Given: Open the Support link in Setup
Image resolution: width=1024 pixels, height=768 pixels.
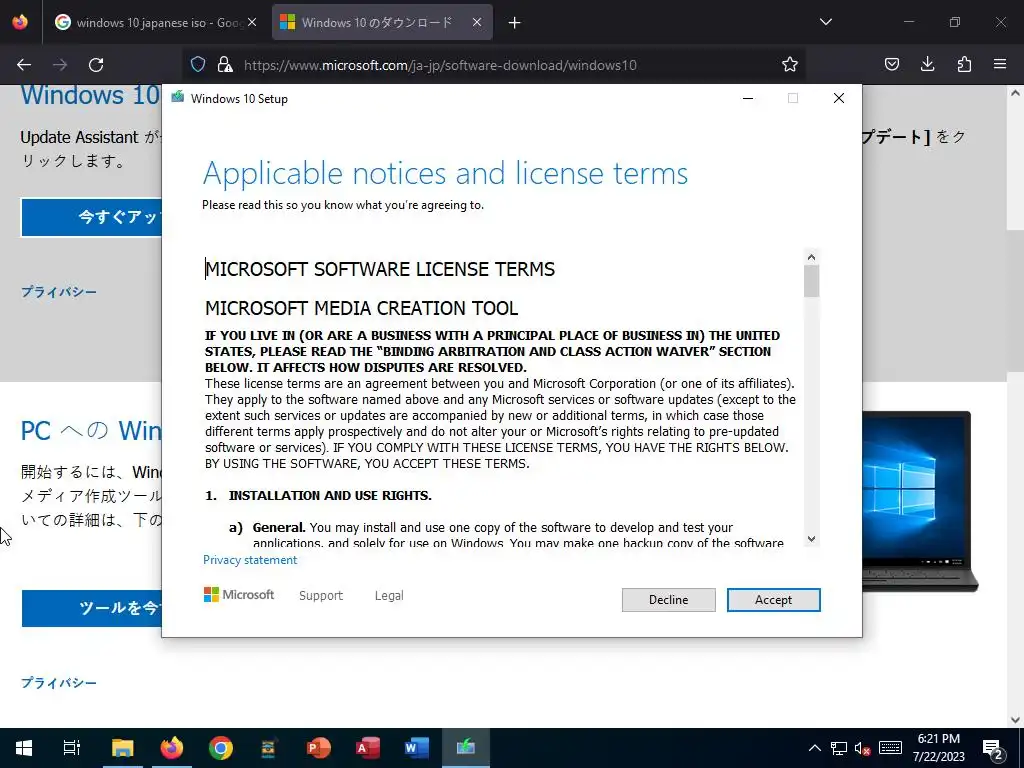Looking at the screenshot, I should (321, 596).
